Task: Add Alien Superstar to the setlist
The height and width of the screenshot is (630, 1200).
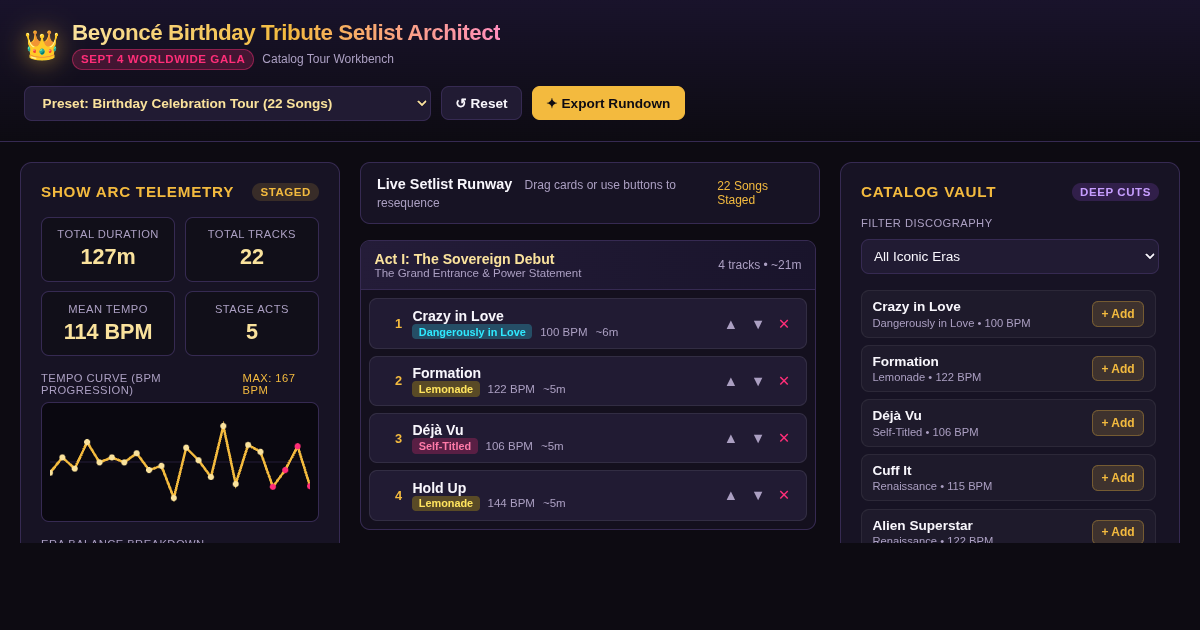Action: click(1118, 532)
